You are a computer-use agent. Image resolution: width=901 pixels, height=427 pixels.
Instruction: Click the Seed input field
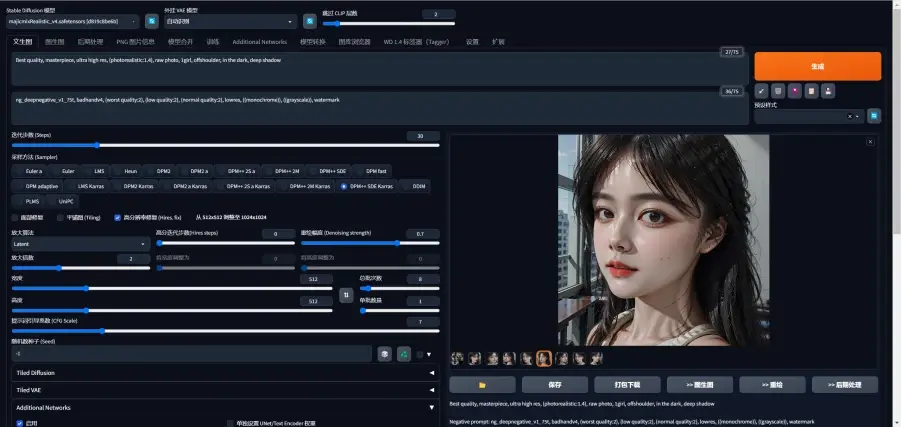191,354
